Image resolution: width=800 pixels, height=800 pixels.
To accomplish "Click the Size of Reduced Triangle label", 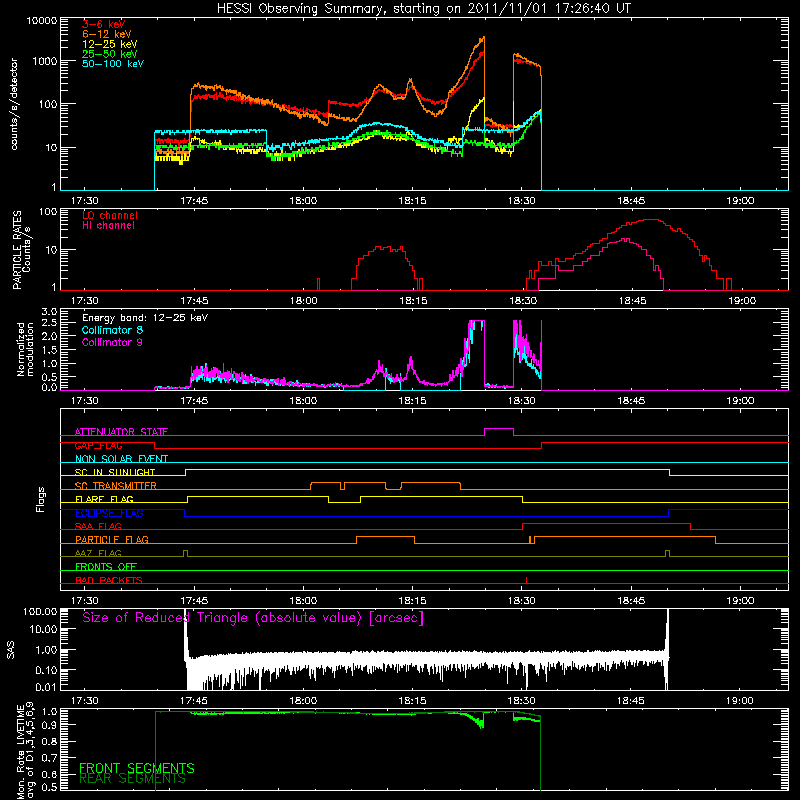I will coord(253,618).
